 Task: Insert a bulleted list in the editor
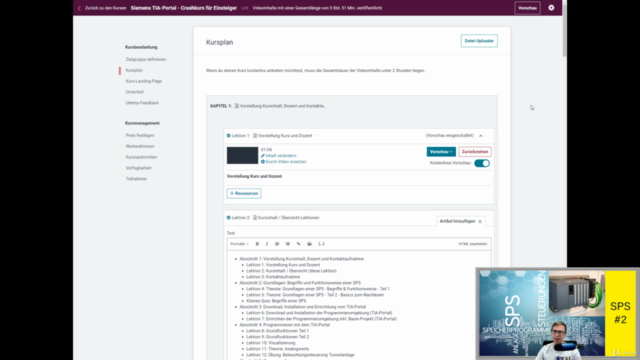[x=288, y=244]
